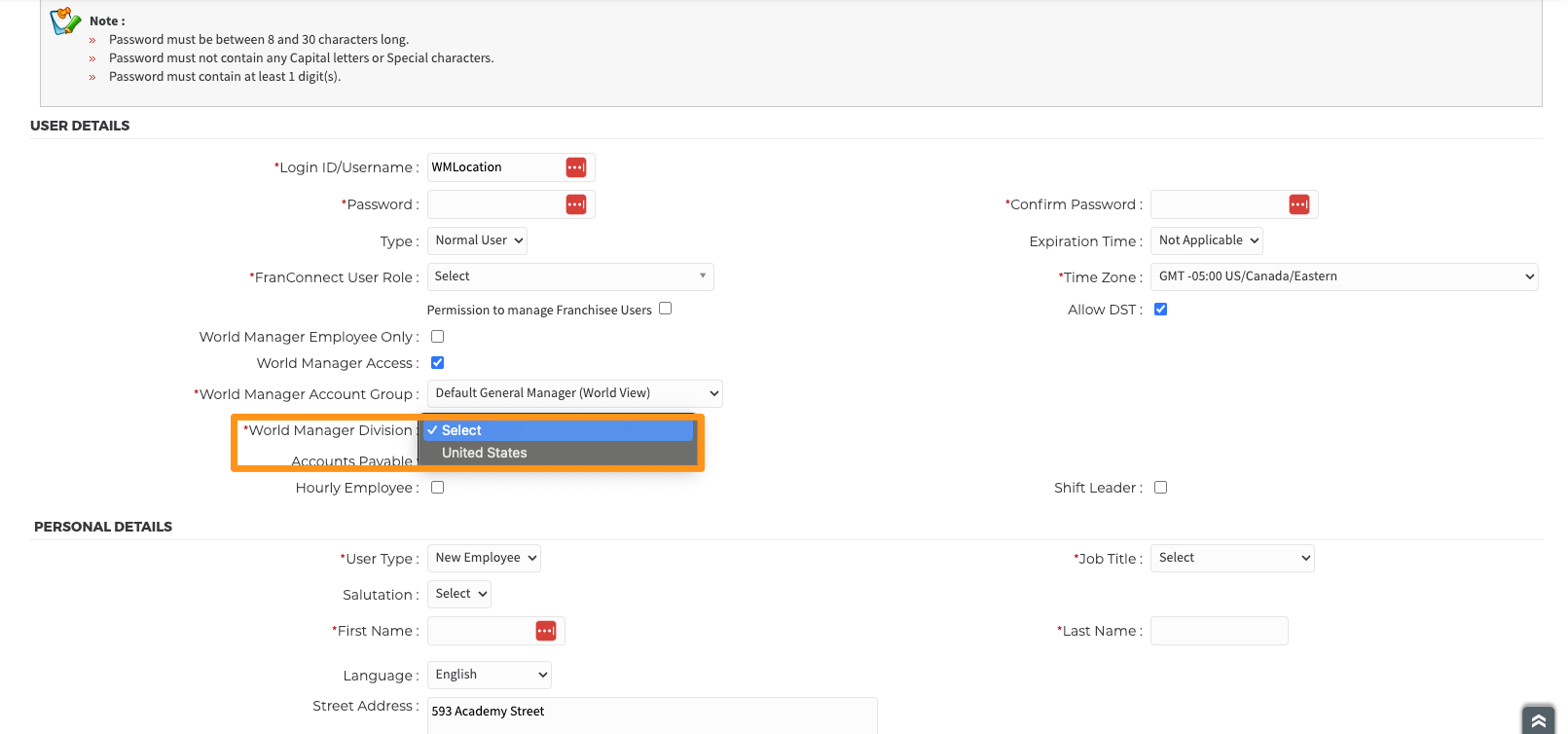Click the digit requirement password note
The image size is (1568, 734).
tap(225, 77)
